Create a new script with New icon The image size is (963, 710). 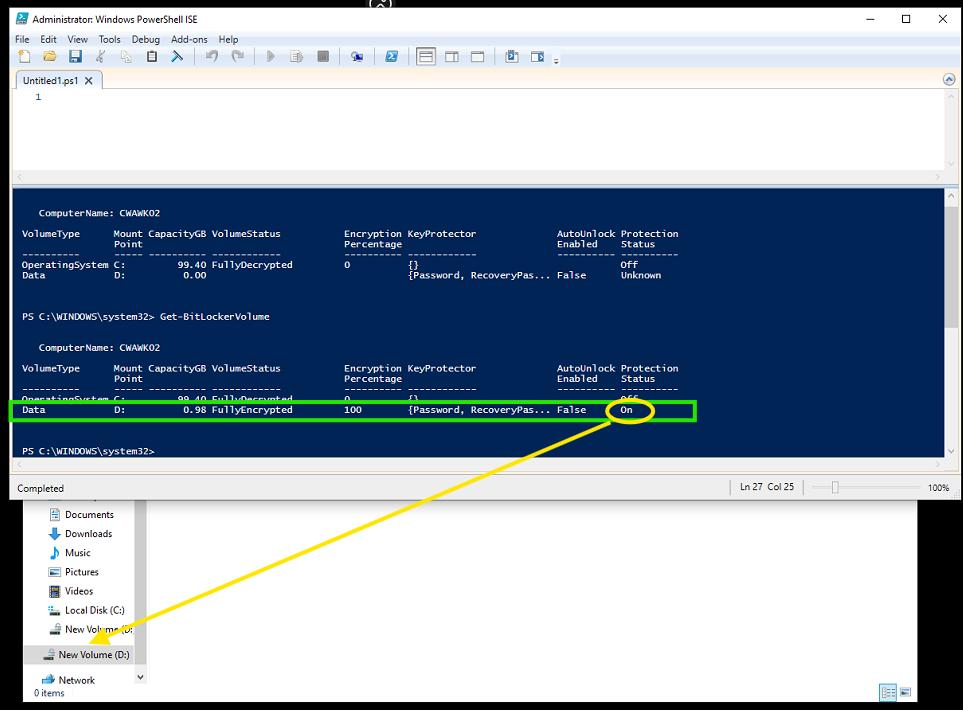tap(24, 57)
